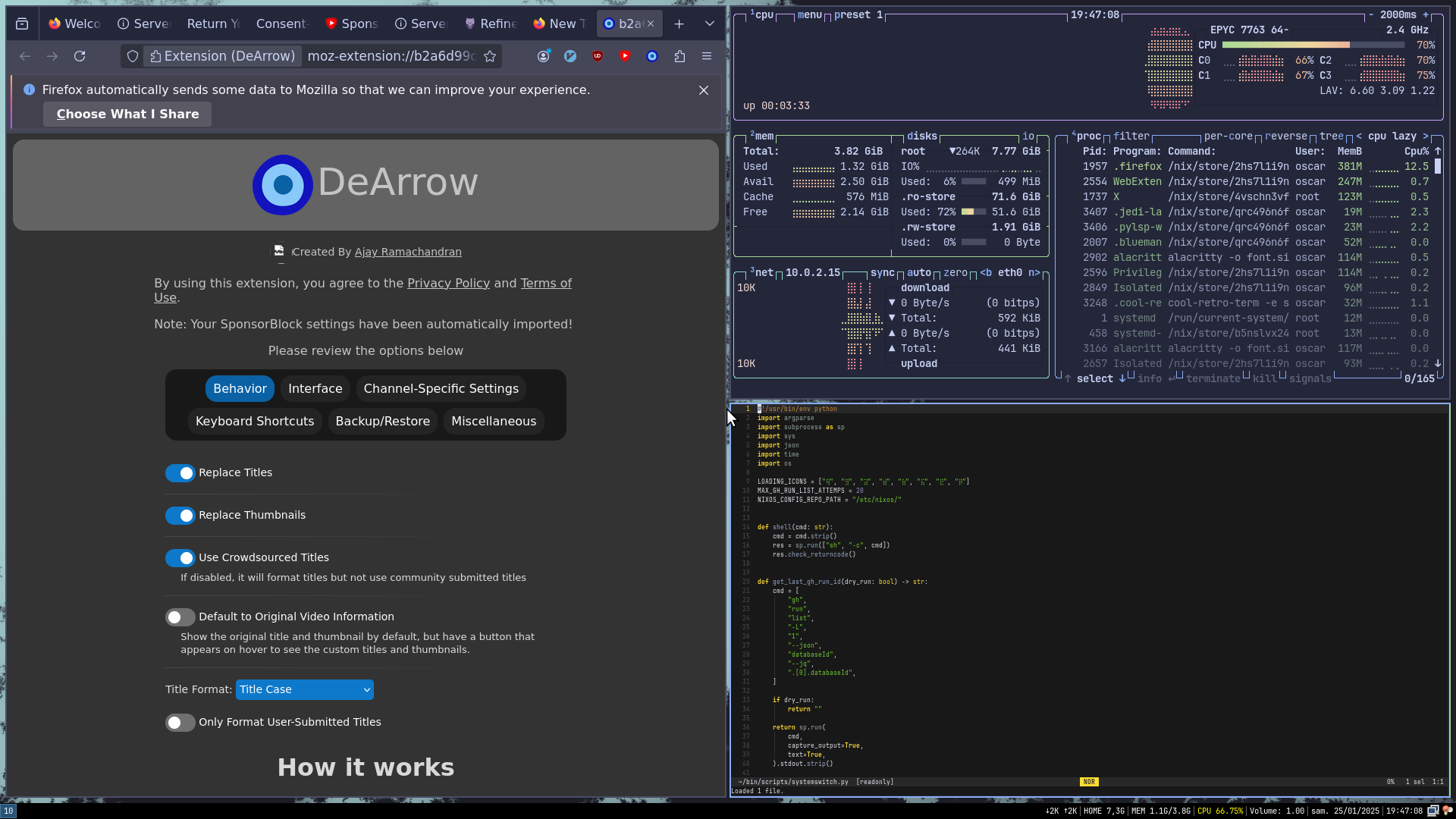Click the info icon in notification bar
The image size is (1456, 819).
29,89
